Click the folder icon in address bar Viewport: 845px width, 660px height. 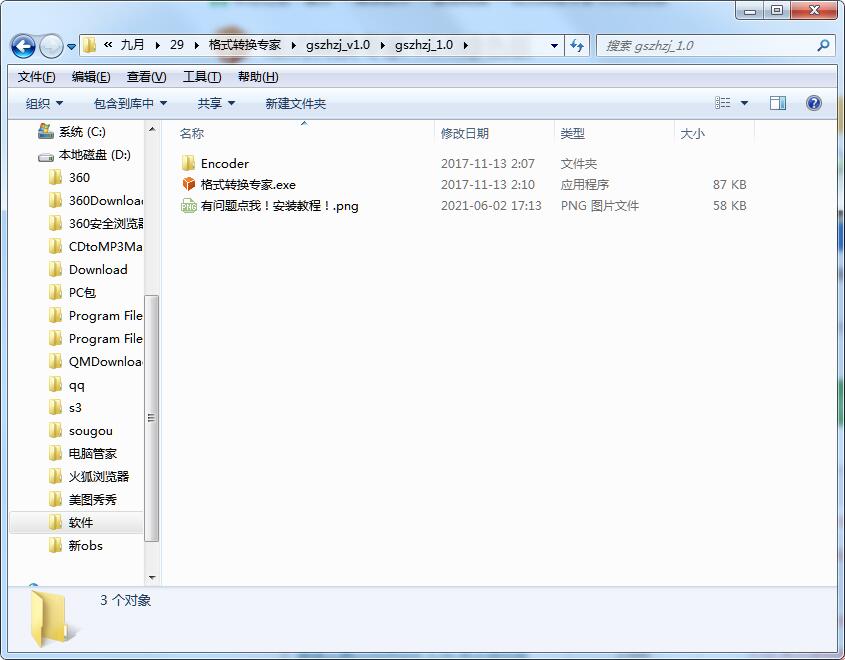pyautogui.click(x=90, y=45)
